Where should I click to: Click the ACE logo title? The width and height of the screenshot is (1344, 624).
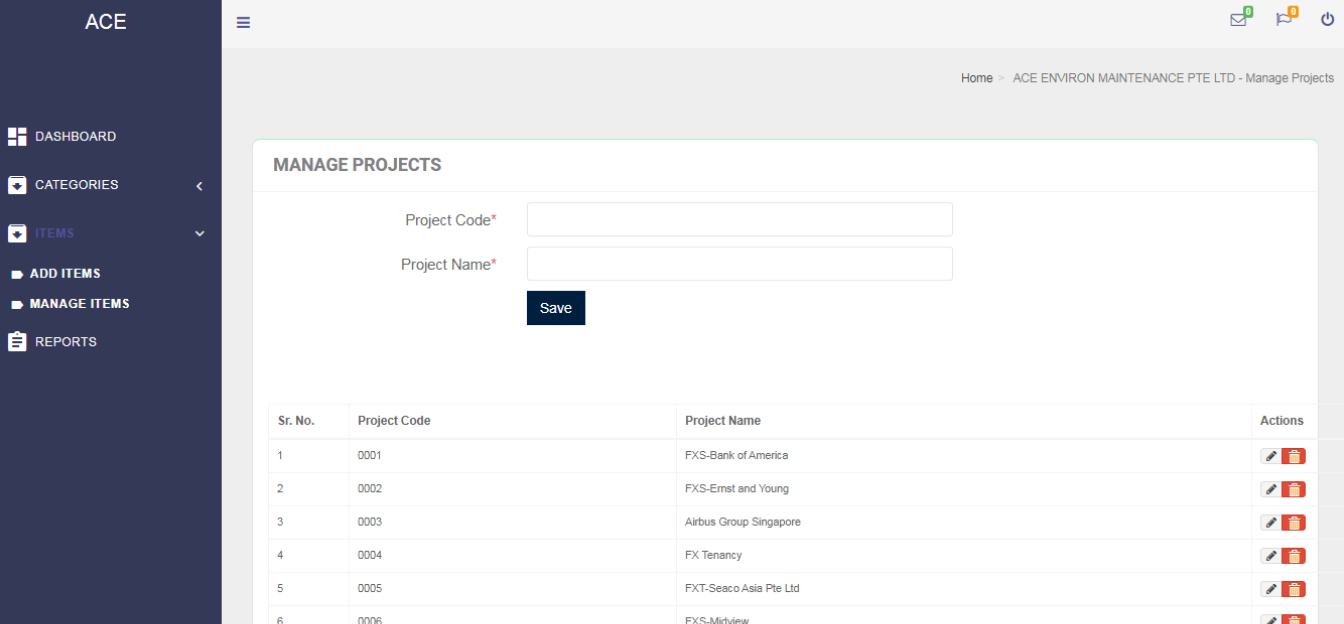tap(106, 22)
